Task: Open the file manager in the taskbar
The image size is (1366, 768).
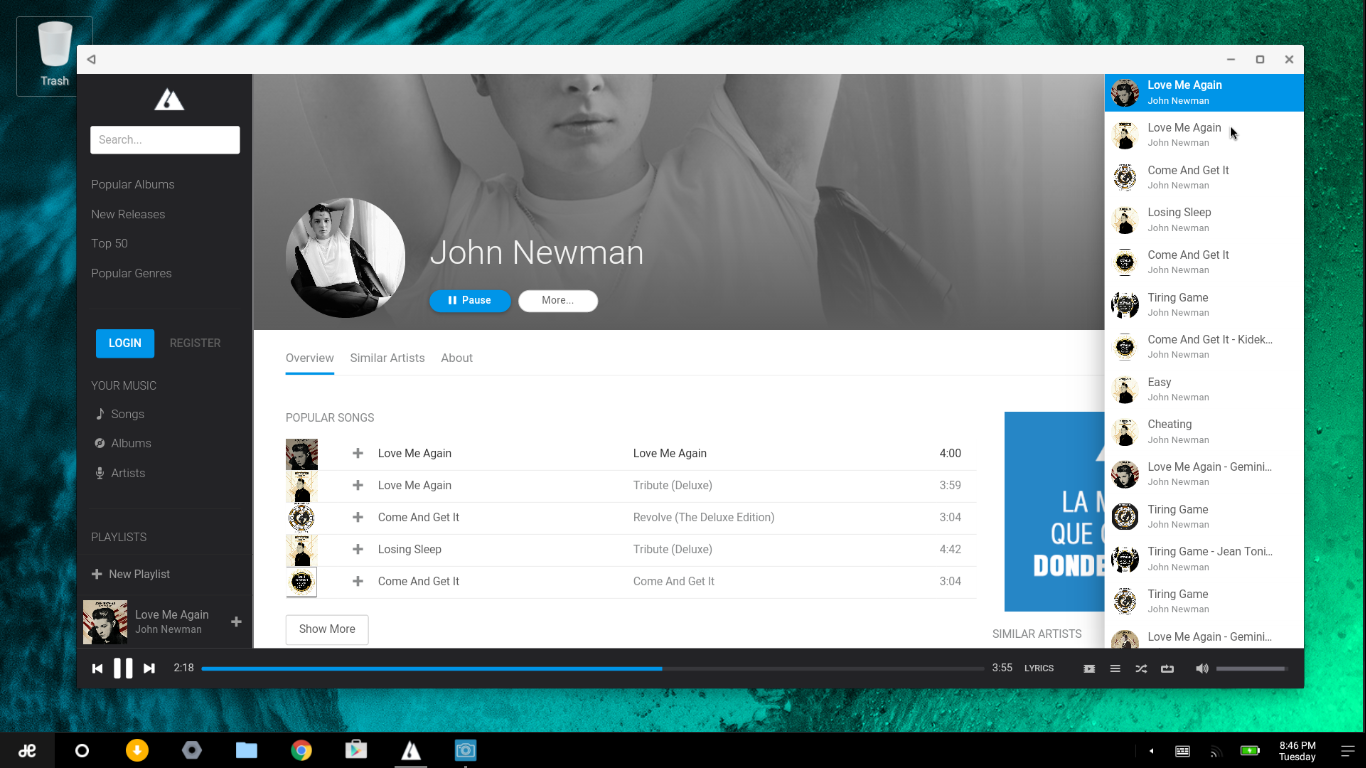Action: pos(247,750)
